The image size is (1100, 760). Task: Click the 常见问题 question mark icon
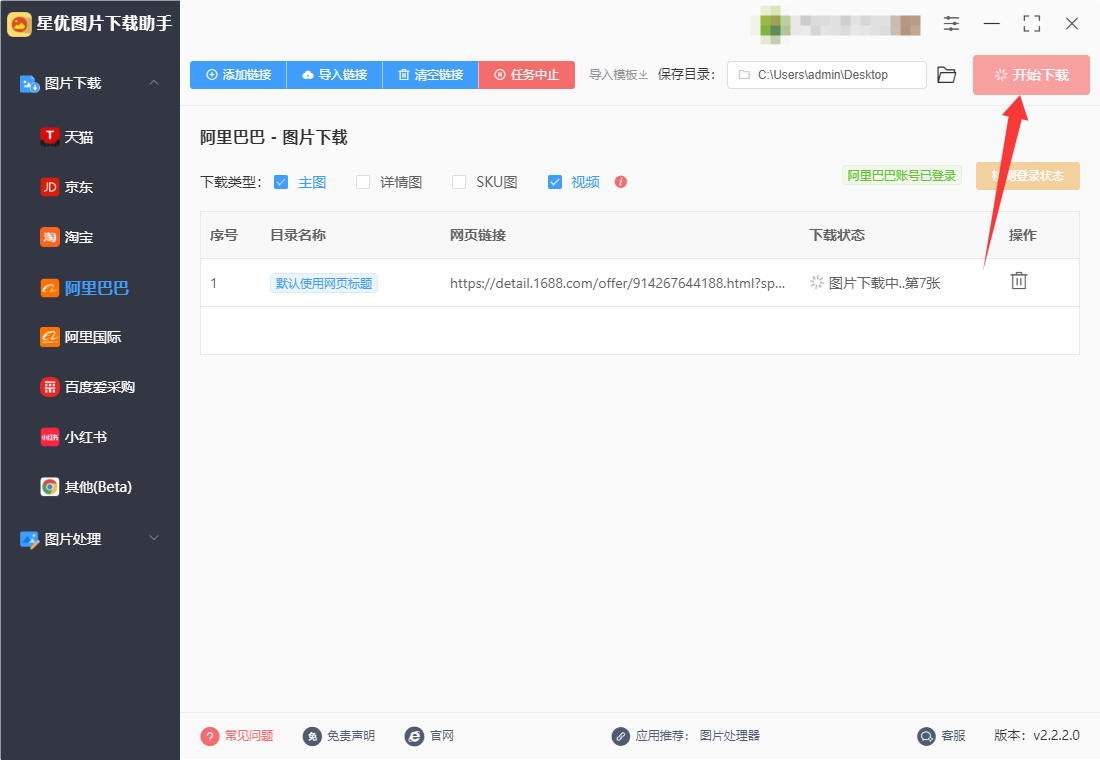coord(209,735)
